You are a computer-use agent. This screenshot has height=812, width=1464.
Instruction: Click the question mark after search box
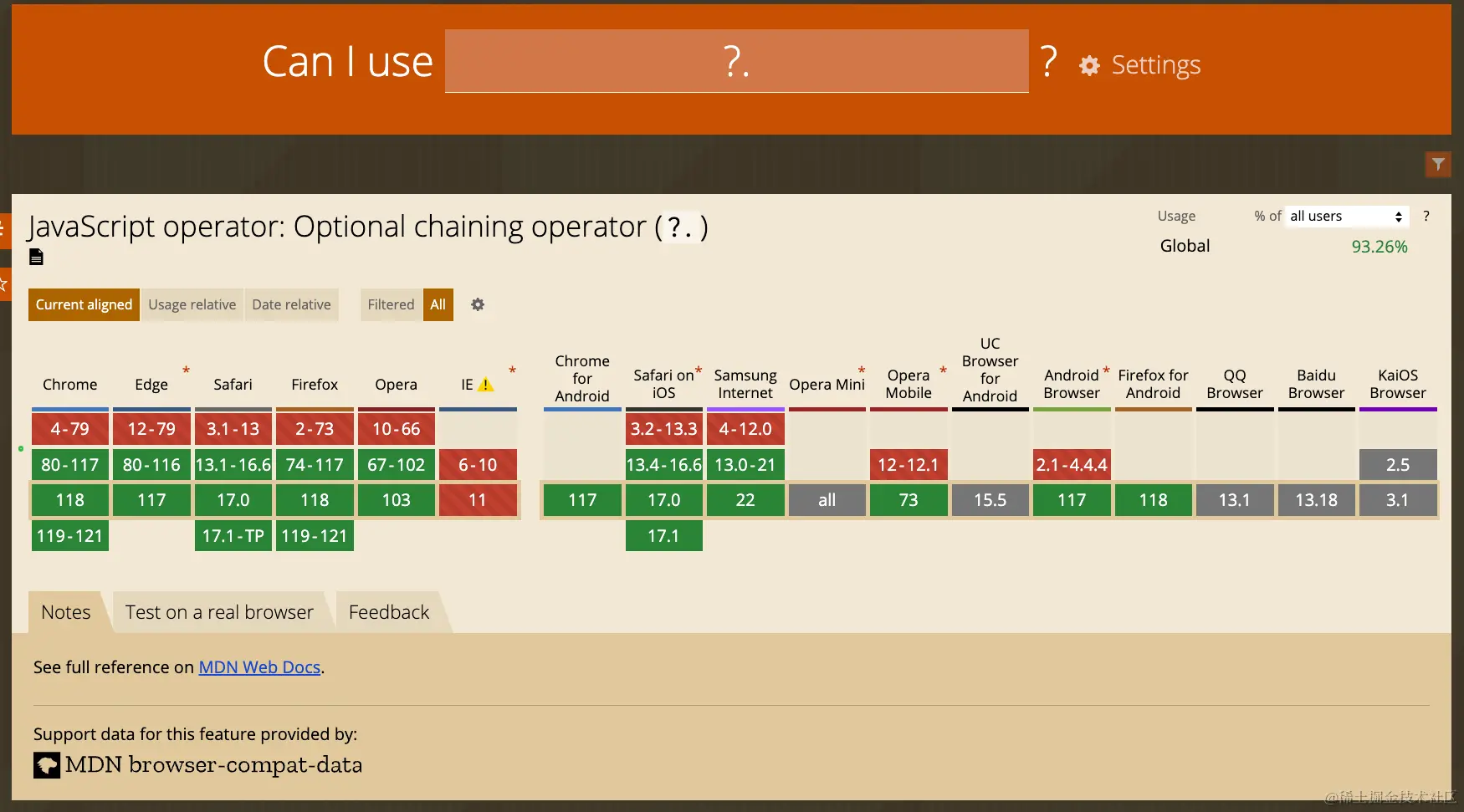tap(1048, 62)
